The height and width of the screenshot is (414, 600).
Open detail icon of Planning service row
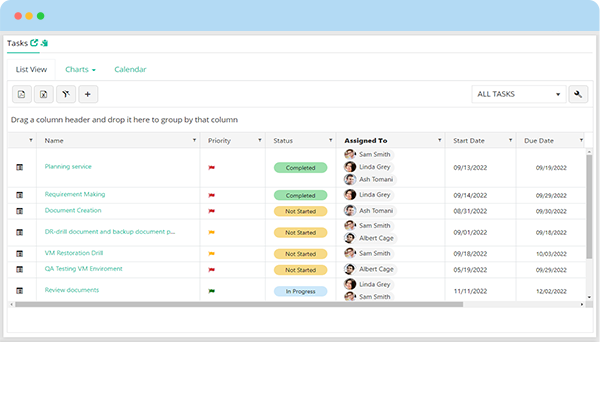[20, 167]
